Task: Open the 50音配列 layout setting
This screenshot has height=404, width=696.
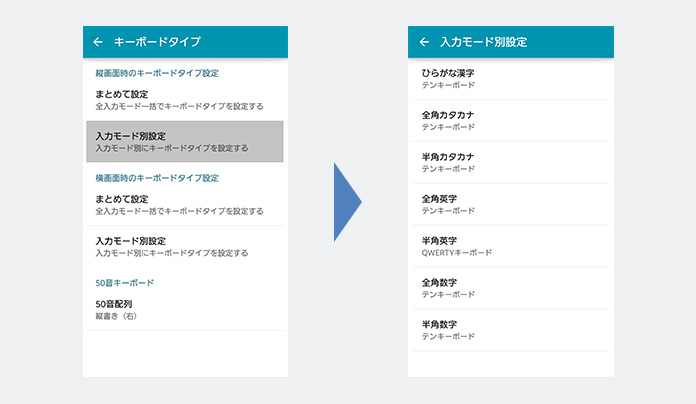Action: 185,309
